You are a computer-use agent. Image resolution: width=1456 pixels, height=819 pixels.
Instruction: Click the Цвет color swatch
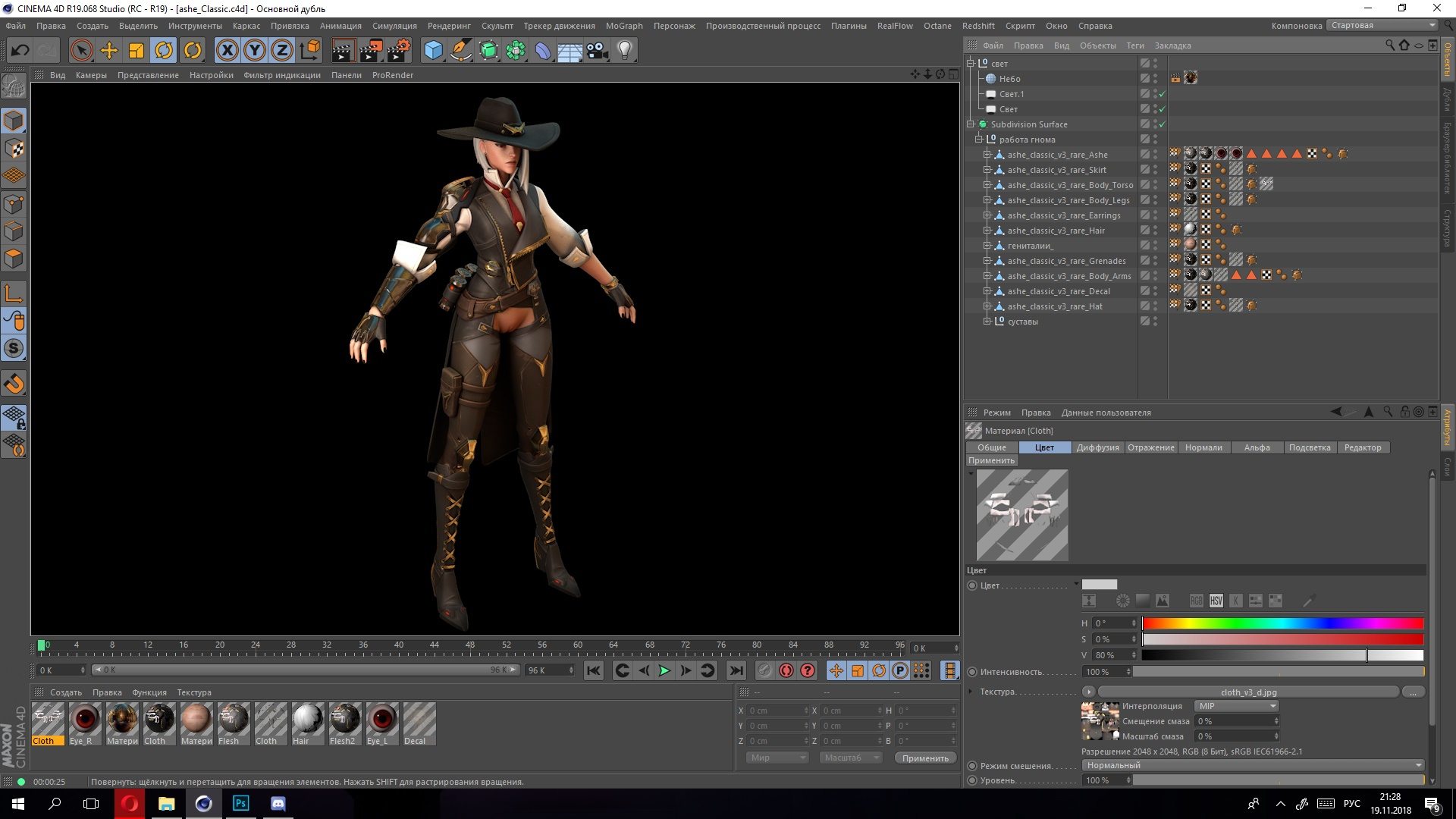tap(1099, 585)
